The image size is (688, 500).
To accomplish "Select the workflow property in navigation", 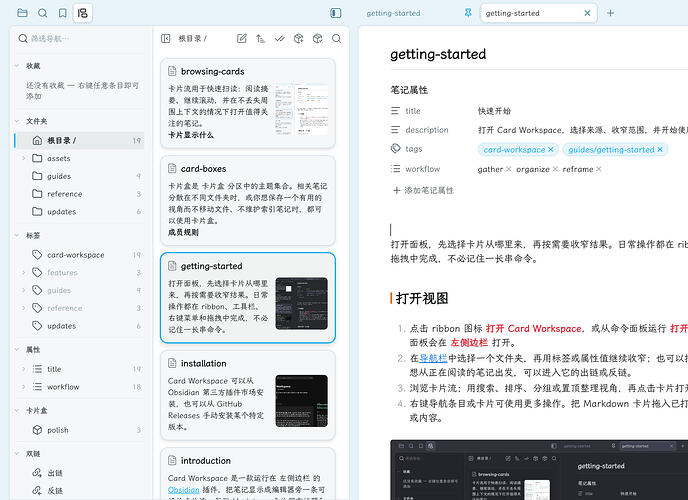I will (x=79, y=387).
